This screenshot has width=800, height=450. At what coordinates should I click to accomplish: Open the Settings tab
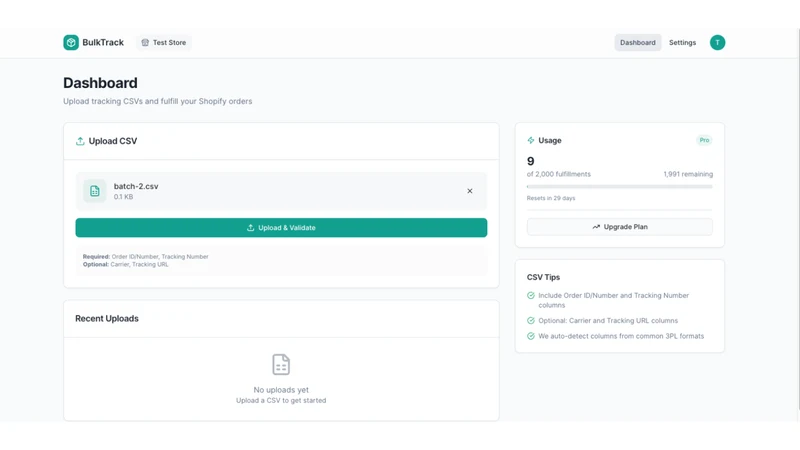click(682, 42)
